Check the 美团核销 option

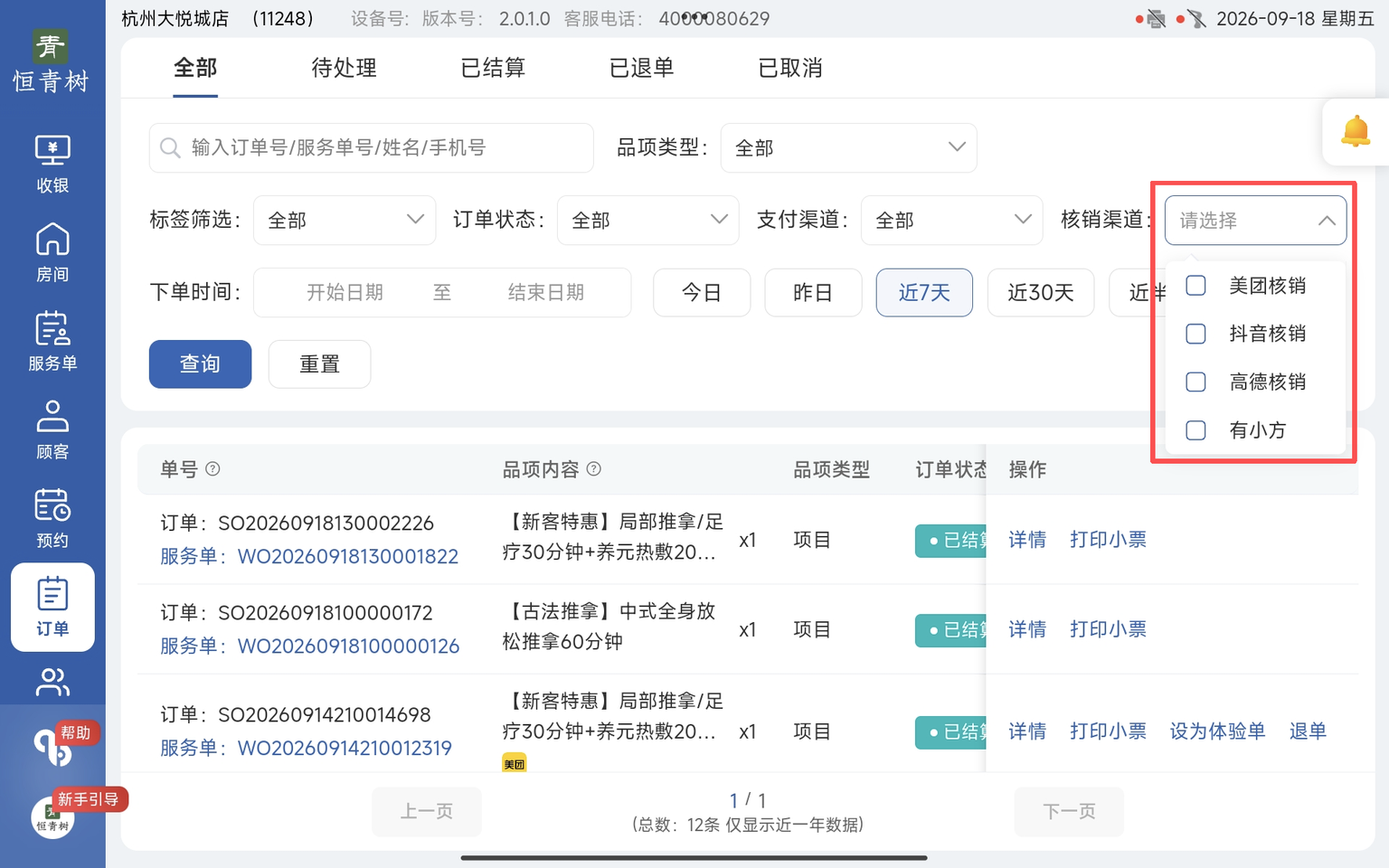pos(1195,286)
